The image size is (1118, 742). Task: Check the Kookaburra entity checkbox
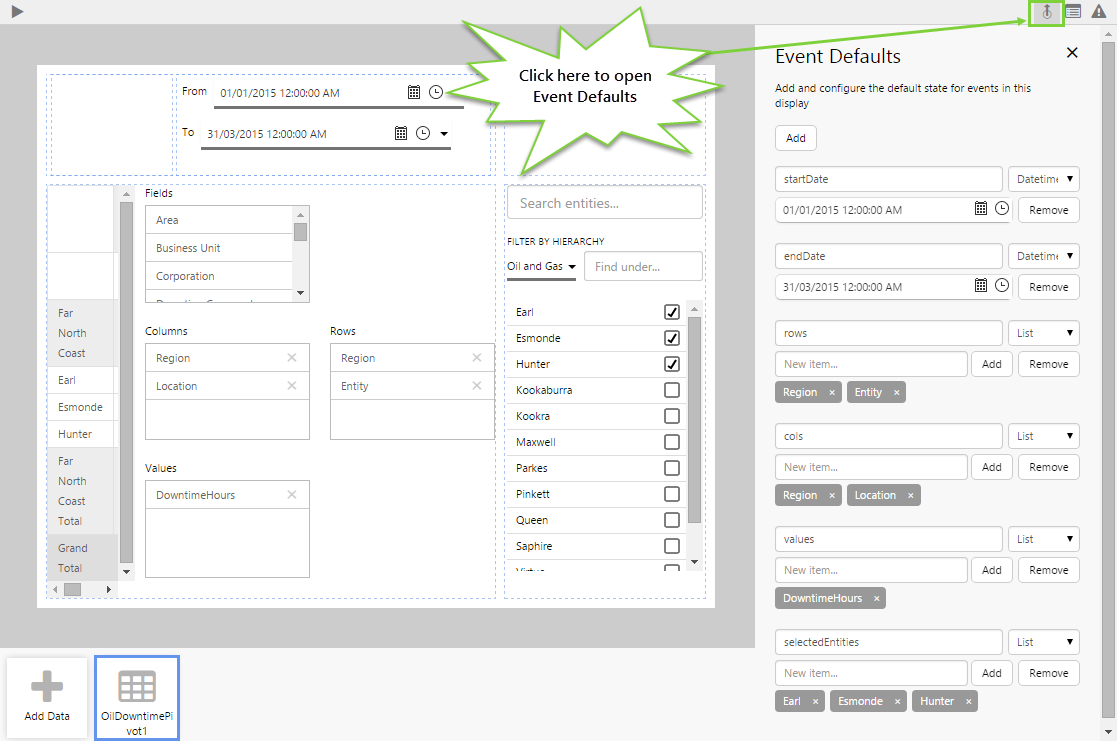(x=672, y=390)
